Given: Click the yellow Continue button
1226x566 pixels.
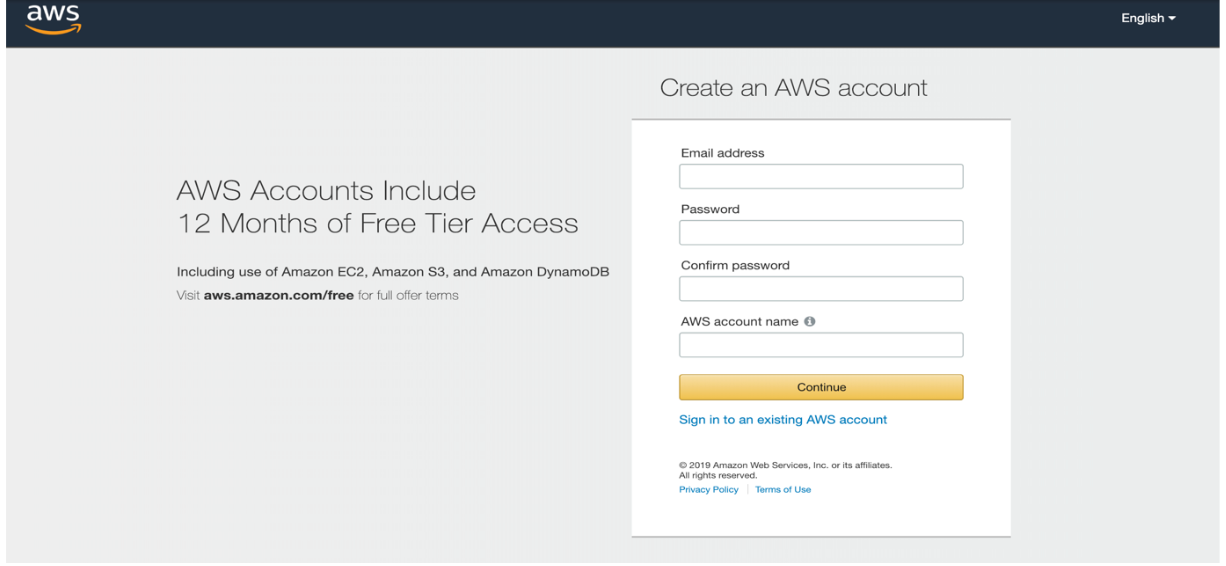Looking at the screenshot, I should tap(821, 387).
